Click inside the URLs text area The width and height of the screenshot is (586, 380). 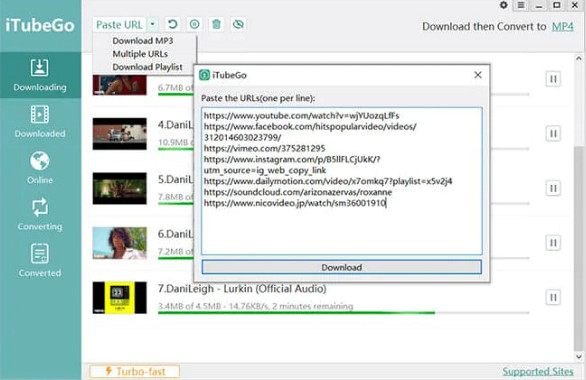pyautogui.click(x=342, y=181)
